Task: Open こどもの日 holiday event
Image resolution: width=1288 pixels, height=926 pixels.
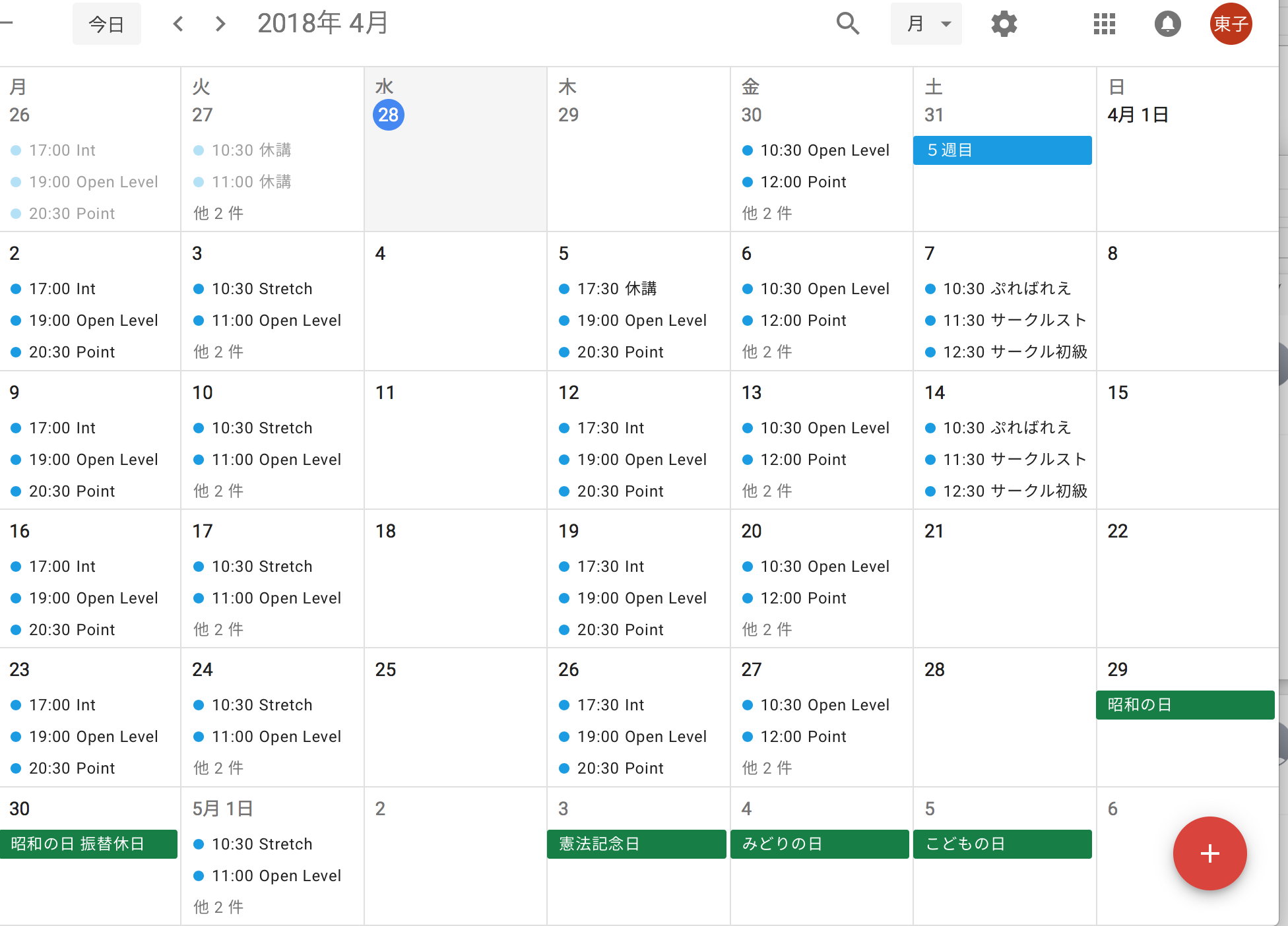Action: click(1002, 844)
